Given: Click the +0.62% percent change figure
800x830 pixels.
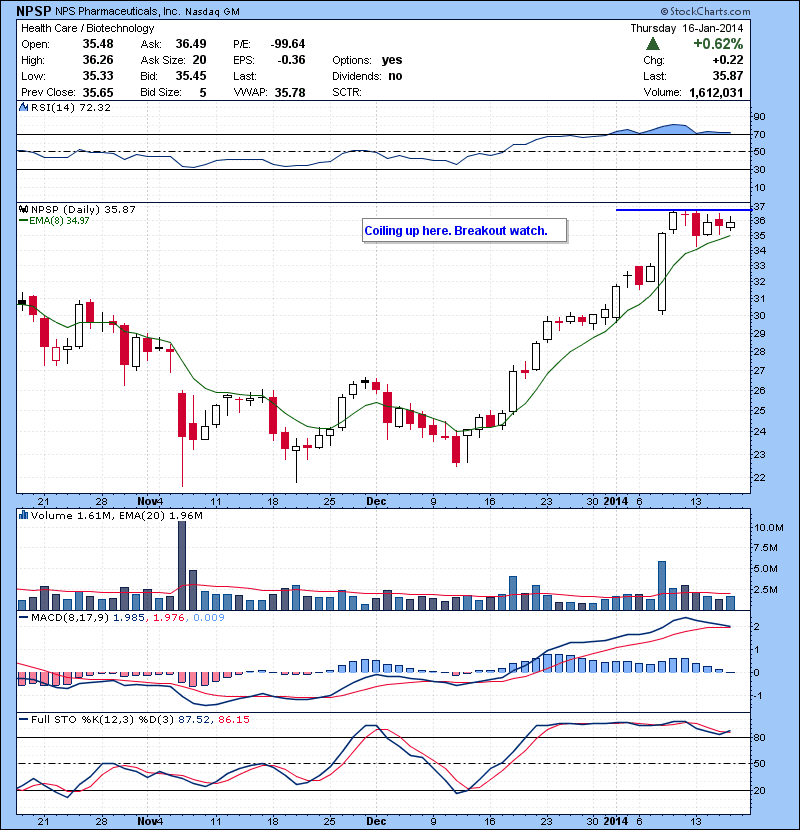Looking at the screenshot, I should 718,43.
